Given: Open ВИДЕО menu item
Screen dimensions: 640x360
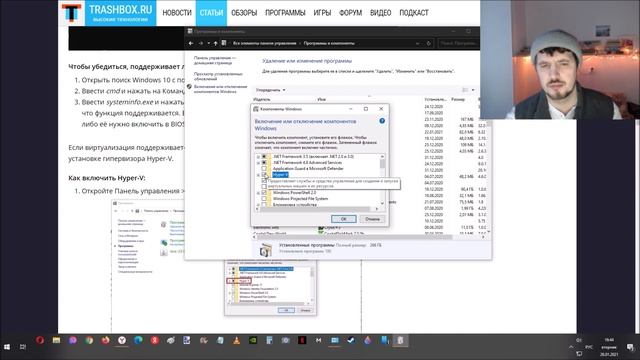Looking at the screenshot, I should click(x=380, y=13).
